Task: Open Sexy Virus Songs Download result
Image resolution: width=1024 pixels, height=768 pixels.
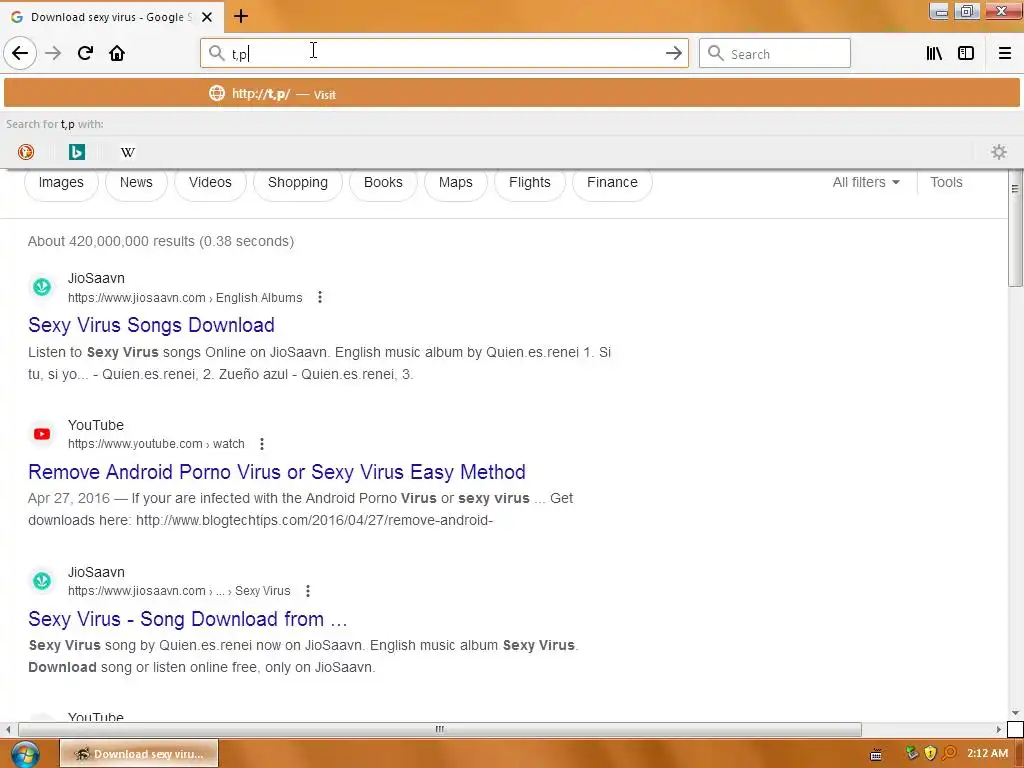Action: click(152, 325)
